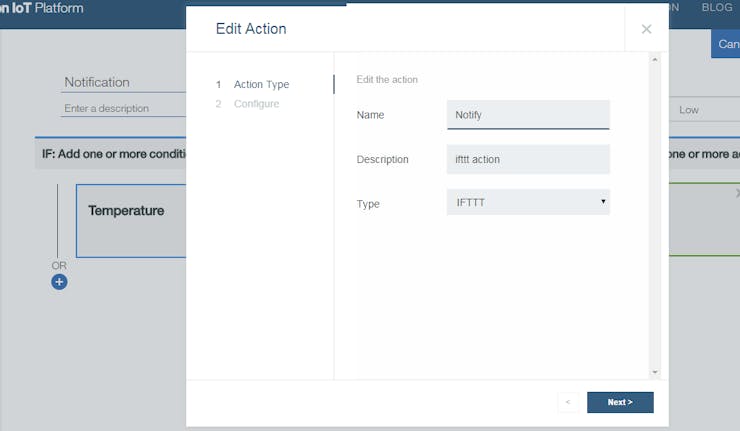740x431 pixels.
Task: Click the Notification rule name field
Action: click(124, 82)
